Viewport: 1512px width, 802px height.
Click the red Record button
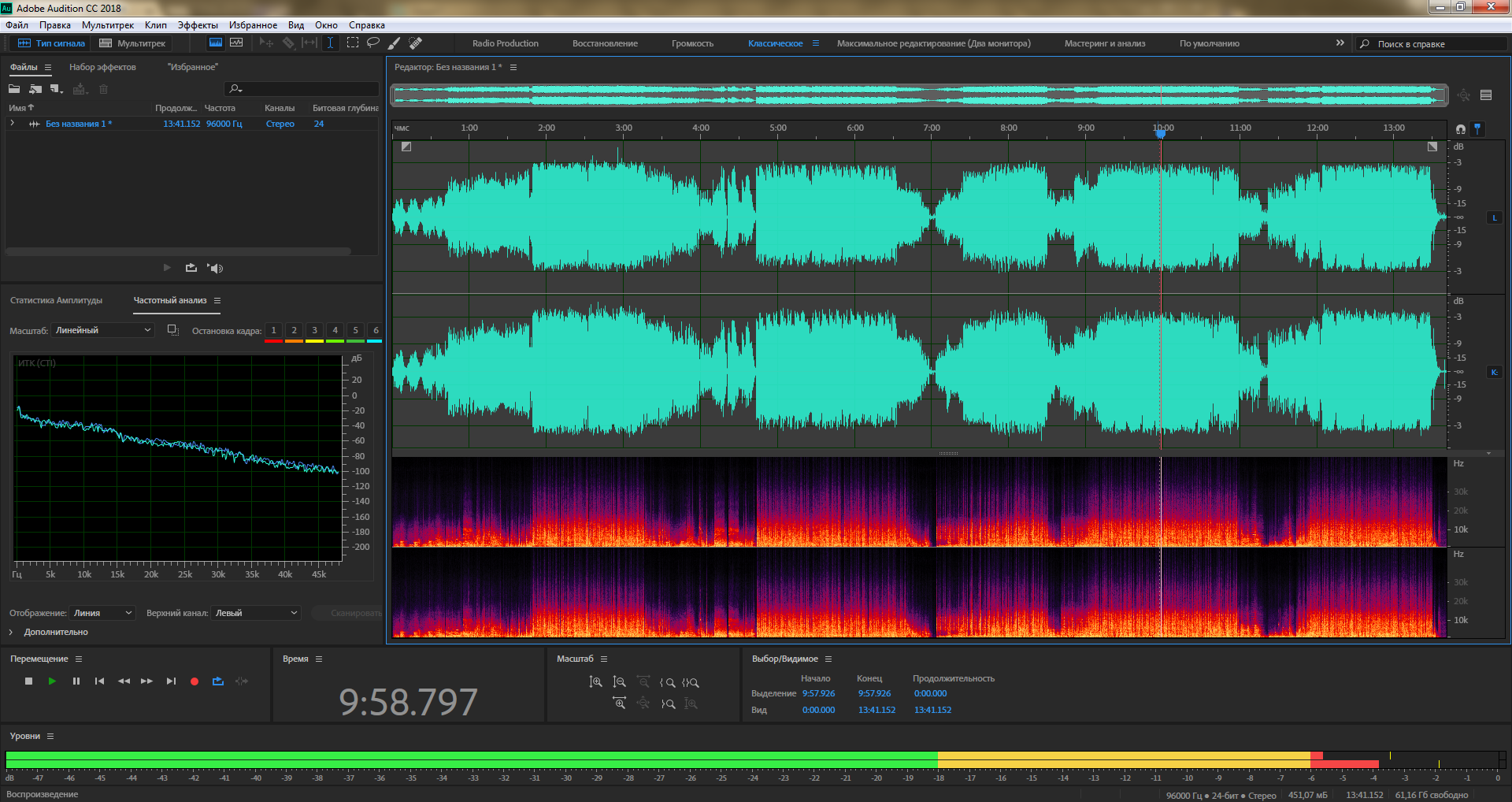point(195,681)
